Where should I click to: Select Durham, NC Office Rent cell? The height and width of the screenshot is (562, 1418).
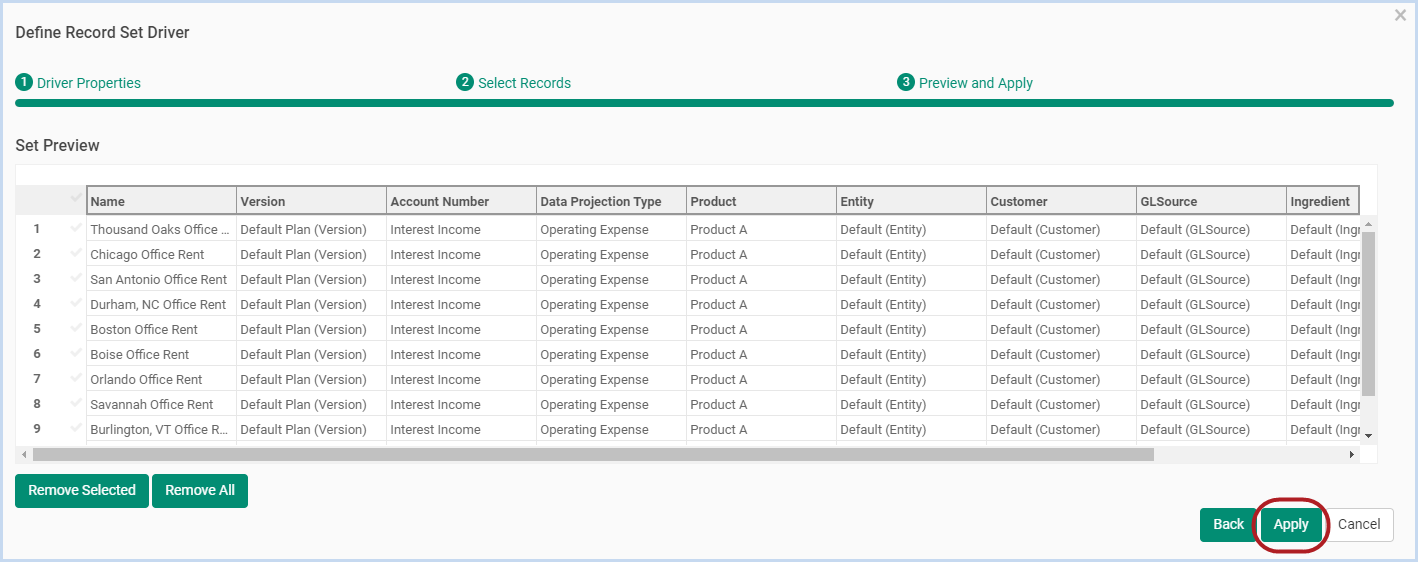coord(161,304)
